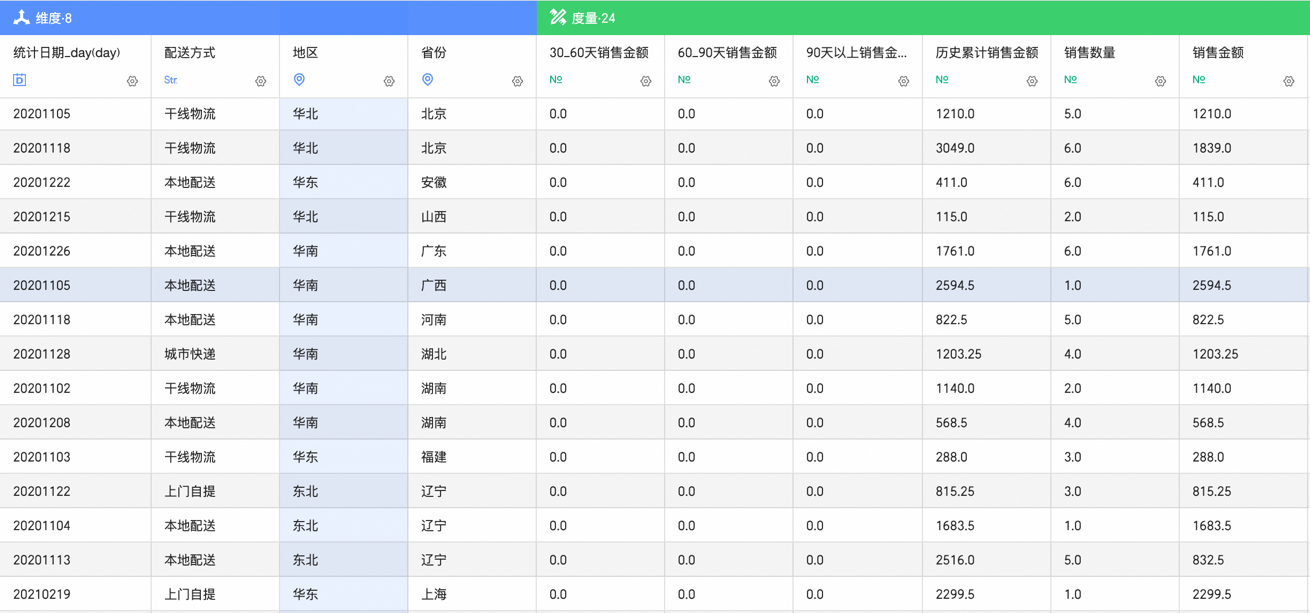Select the 广西 province cell
This screenshot has width=1310, height=613.
click(x=472, y=285)
